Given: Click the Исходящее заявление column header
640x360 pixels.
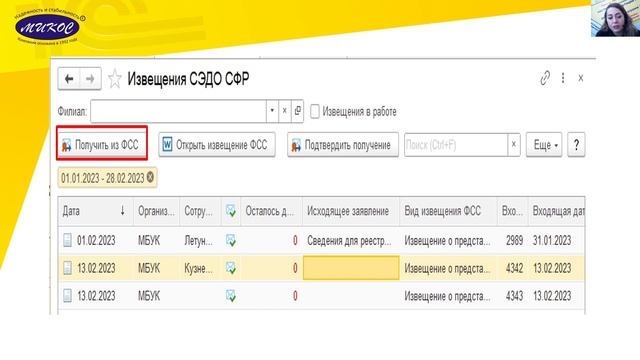Looking at the screenshot, I should point(351,211).
